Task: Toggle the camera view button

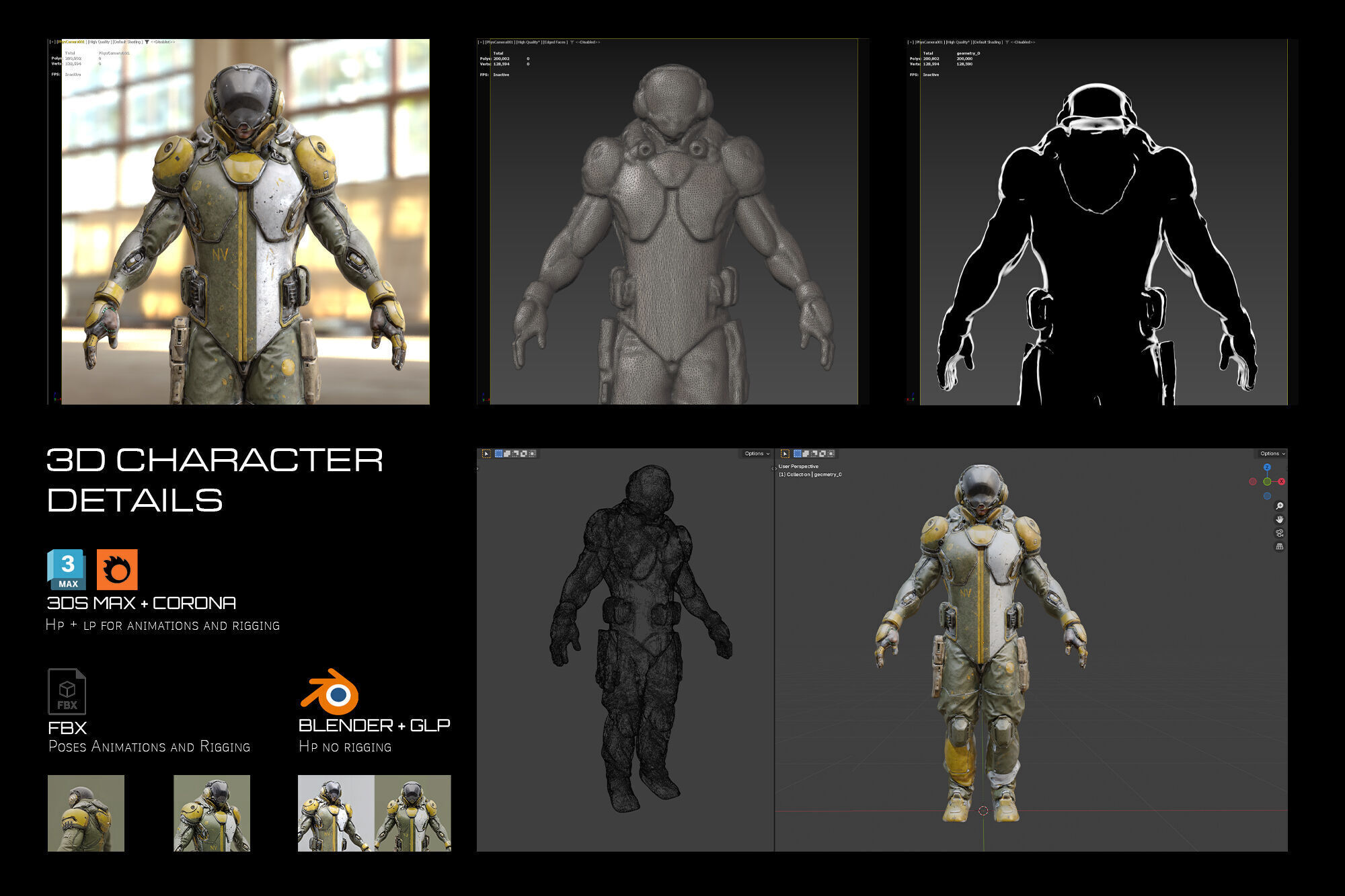Action: pyautogui.click(x=1280, y=533)
